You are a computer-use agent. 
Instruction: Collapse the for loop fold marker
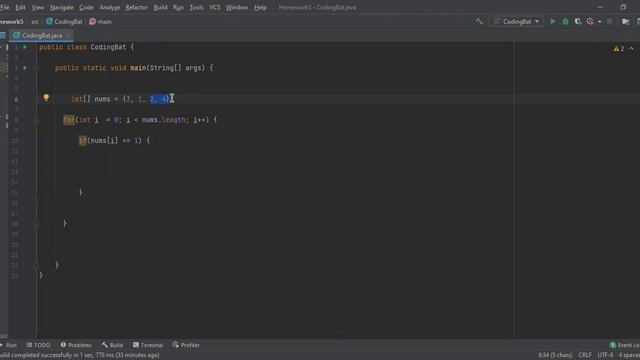37,120
